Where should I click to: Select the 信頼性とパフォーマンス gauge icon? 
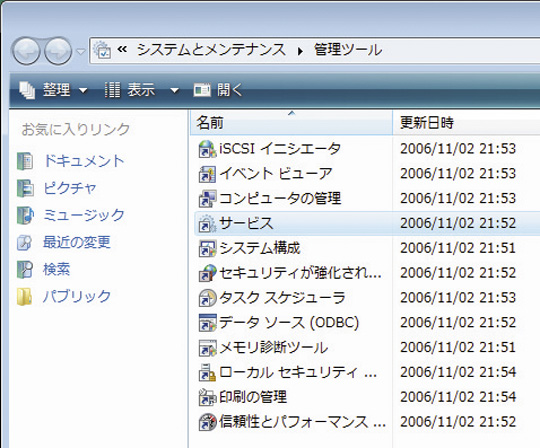[207, 422]
